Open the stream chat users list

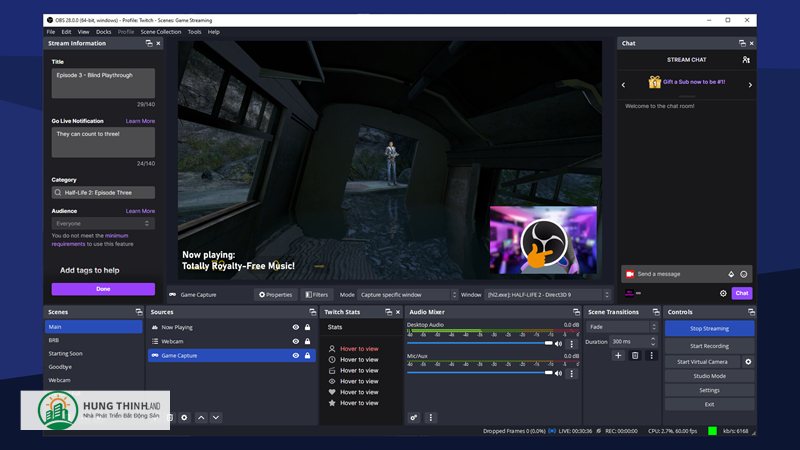click(x=745, y=60)
